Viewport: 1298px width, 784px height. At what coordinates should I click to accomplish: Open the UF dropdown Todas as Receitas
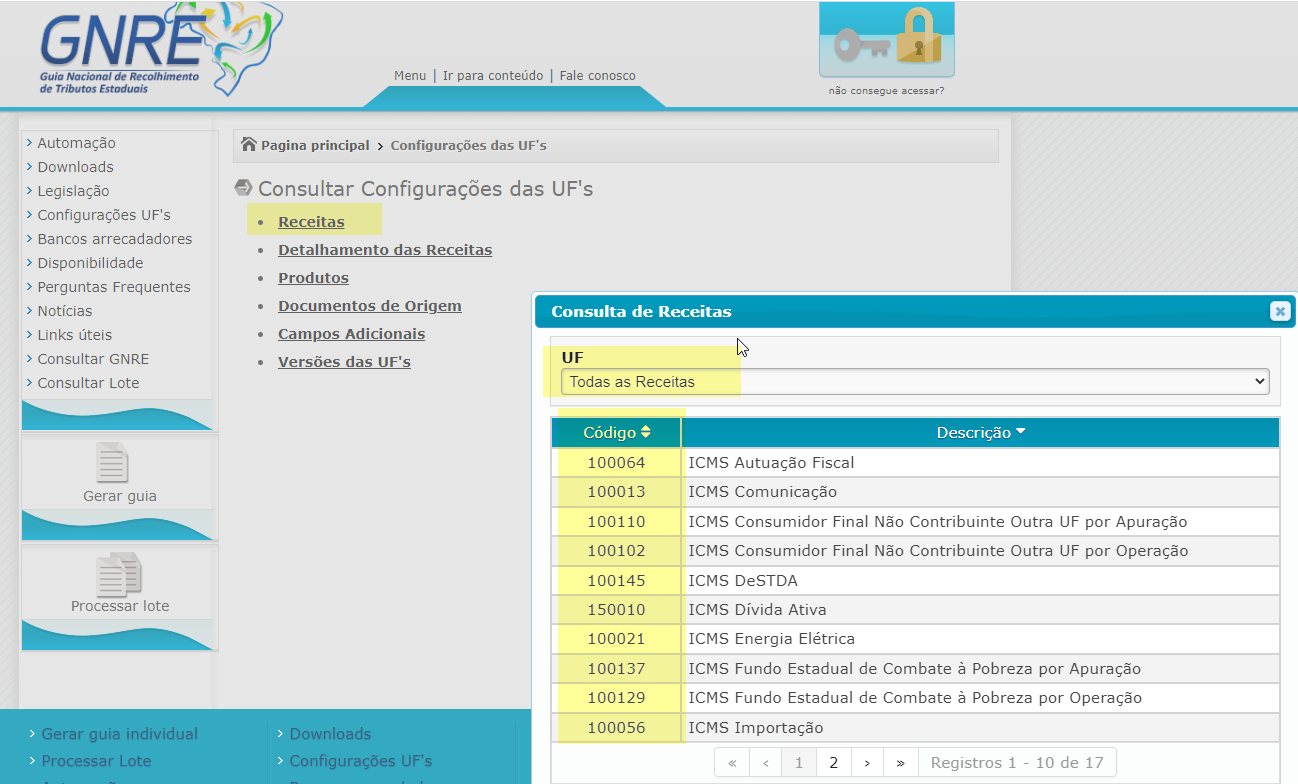914,381
